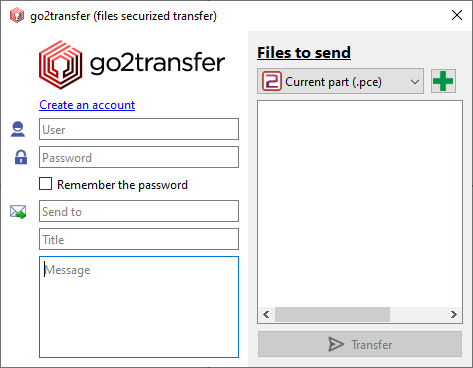Viewport: 473px width, 368px height.
Task: Click the user silhouette icon
Action: click(18, 129)
